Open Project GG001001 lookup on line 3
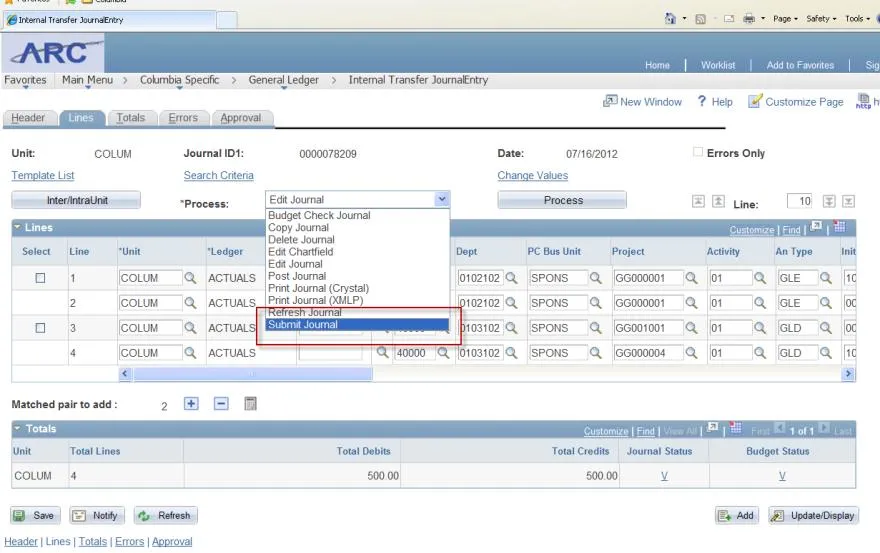The width and height of the screenshot is (880, 553). (x=691, y=328)
